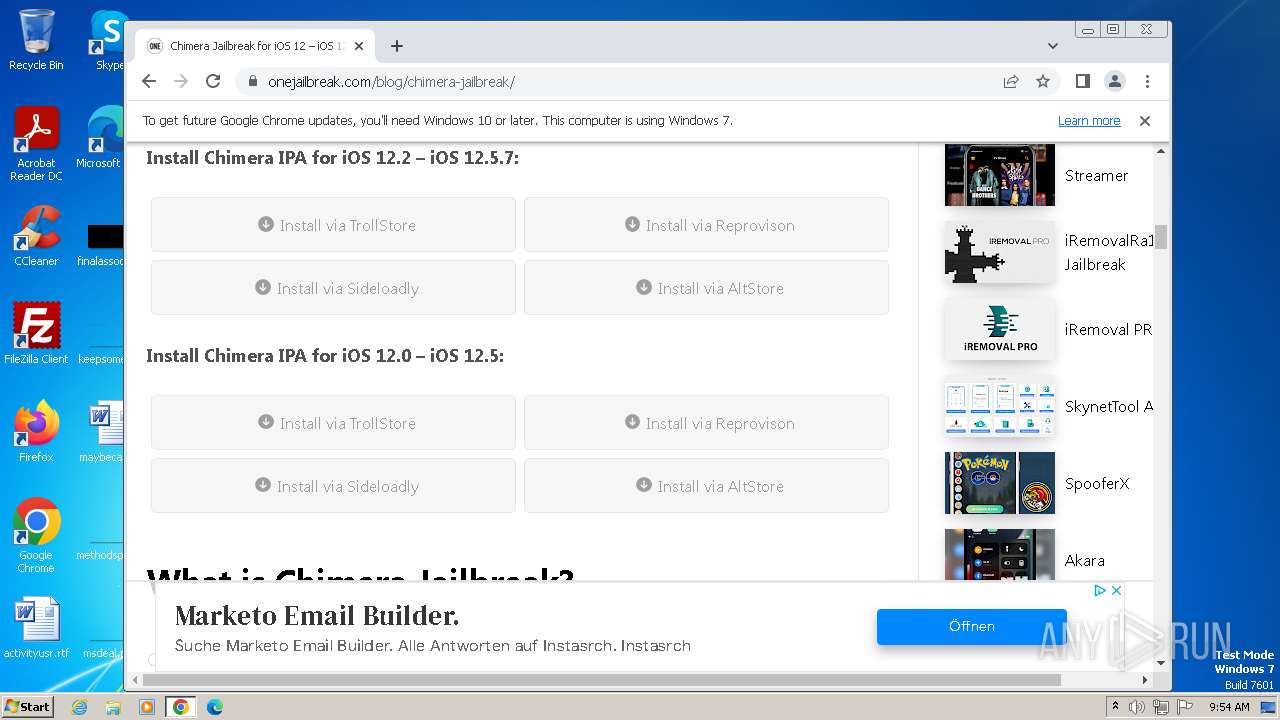Viewport: 1280px width, 720px height.
Task: Open the AdChoices triangle icon
Action: [x=1099, y=591]
